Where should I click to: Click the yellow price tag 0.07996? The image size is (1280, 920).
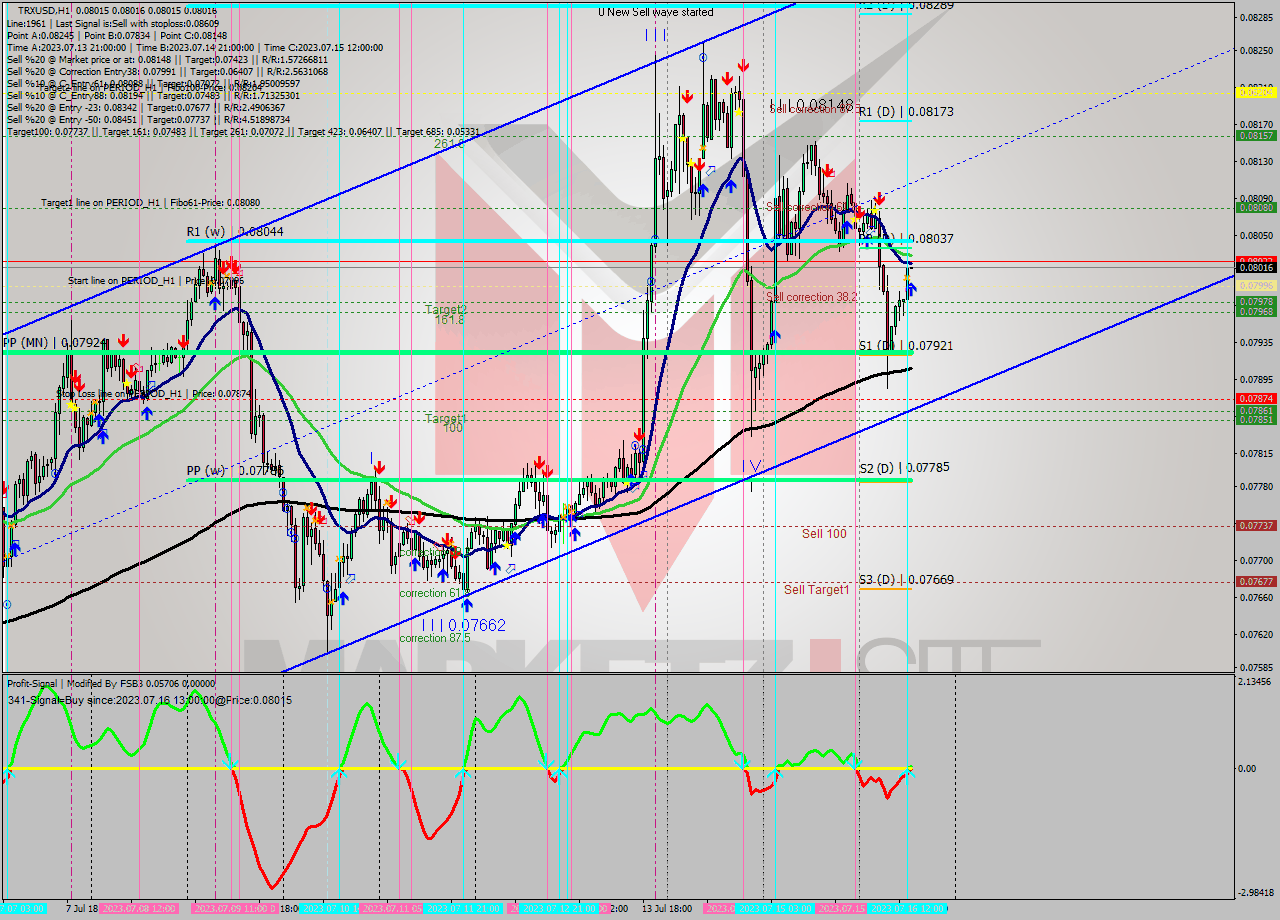(1256, 286)
